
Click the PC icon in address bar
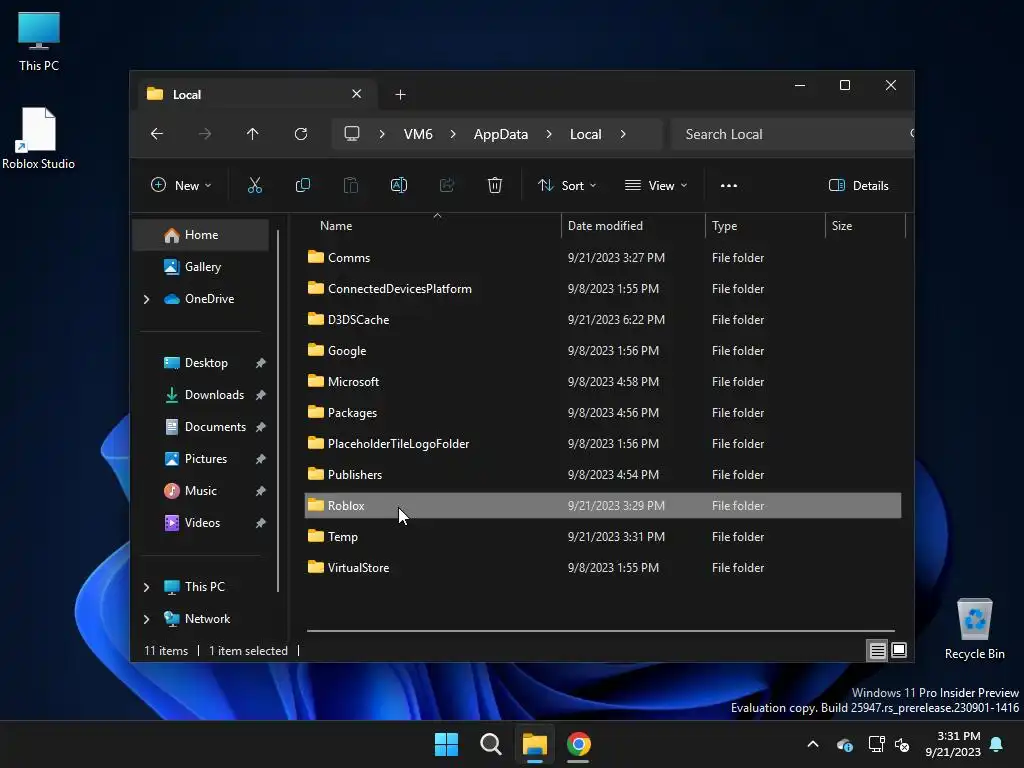point(352,134)
